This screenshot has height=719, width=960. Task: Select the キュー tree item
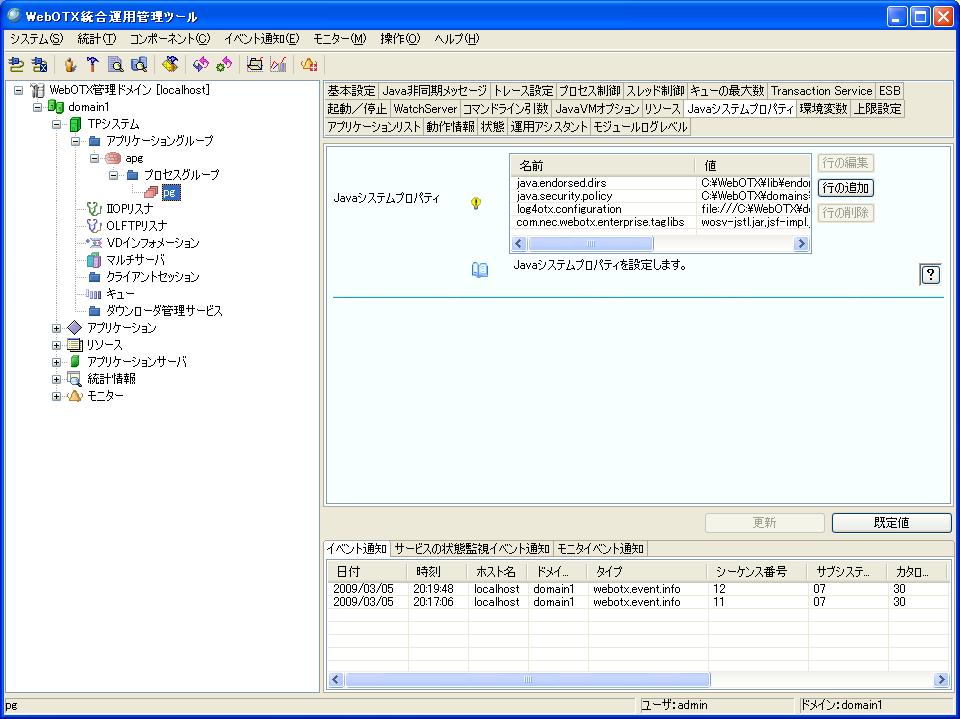pos(120,294)
